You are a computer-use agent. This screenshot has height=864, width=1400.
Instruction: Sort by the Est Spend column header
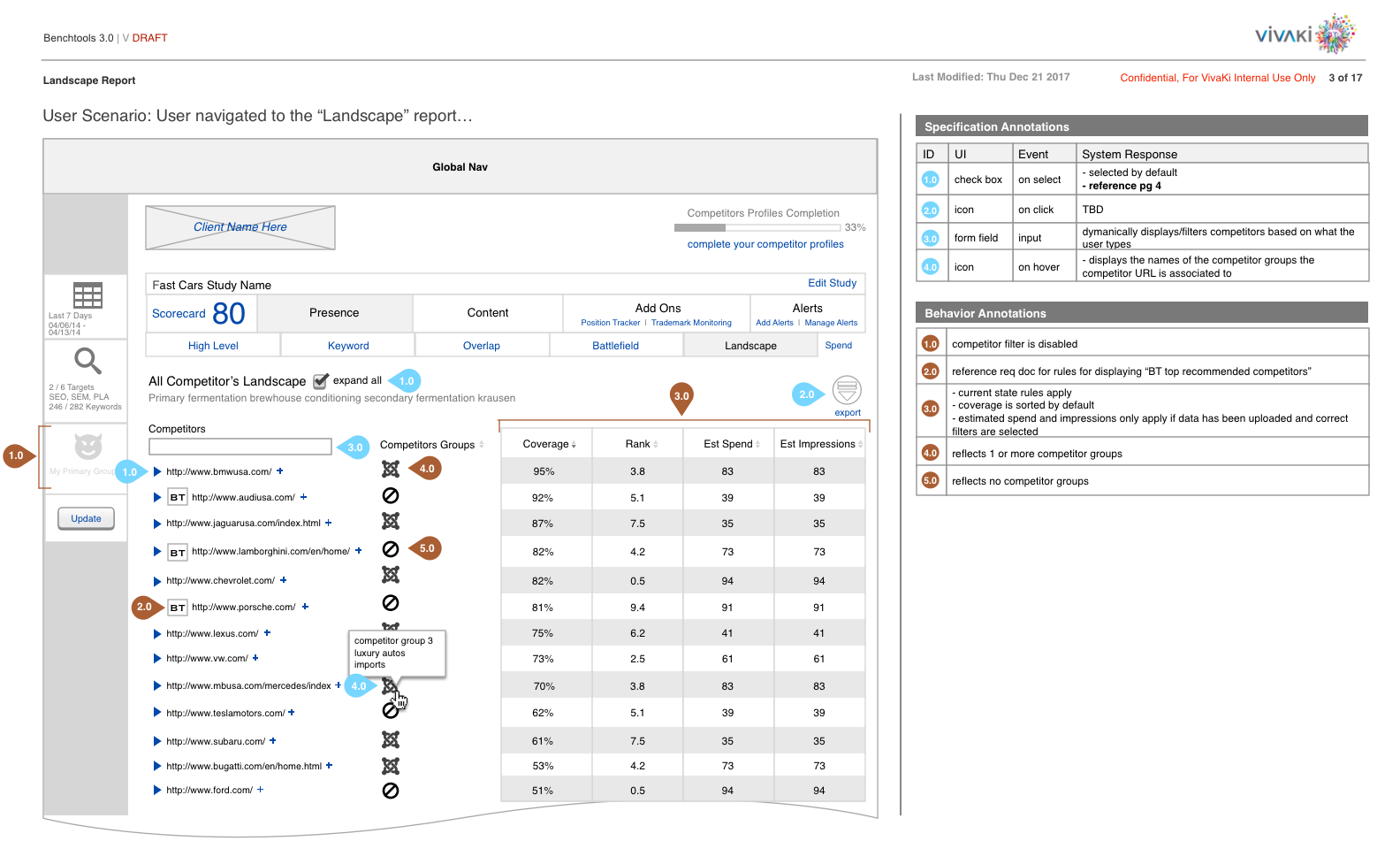click(x=730, y=444)
